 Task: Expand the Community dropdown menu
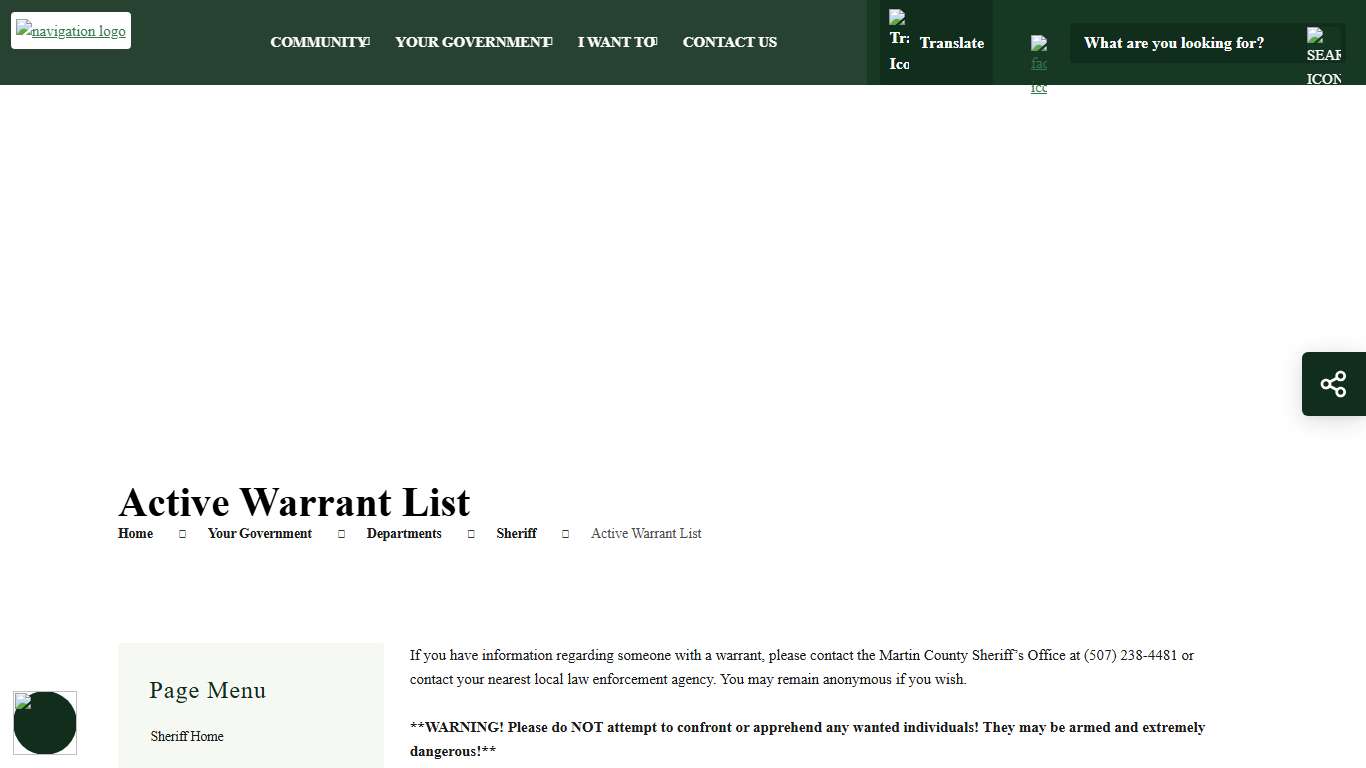pyautogui.click(x=319, y=42)
